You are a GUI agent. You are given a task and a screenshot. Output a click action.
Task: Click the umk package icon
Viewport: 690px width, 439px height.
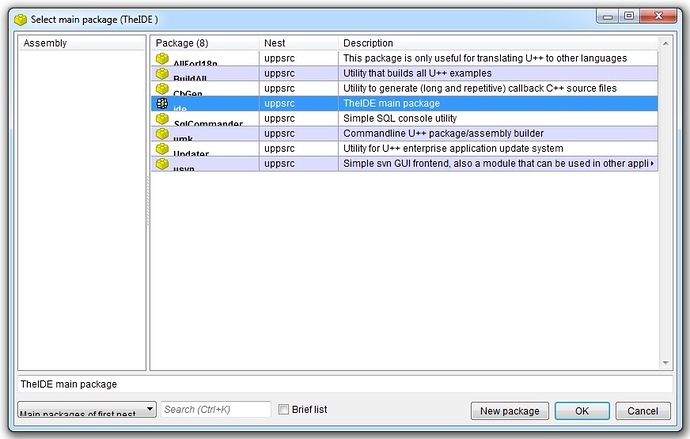[x=162, y=133]
